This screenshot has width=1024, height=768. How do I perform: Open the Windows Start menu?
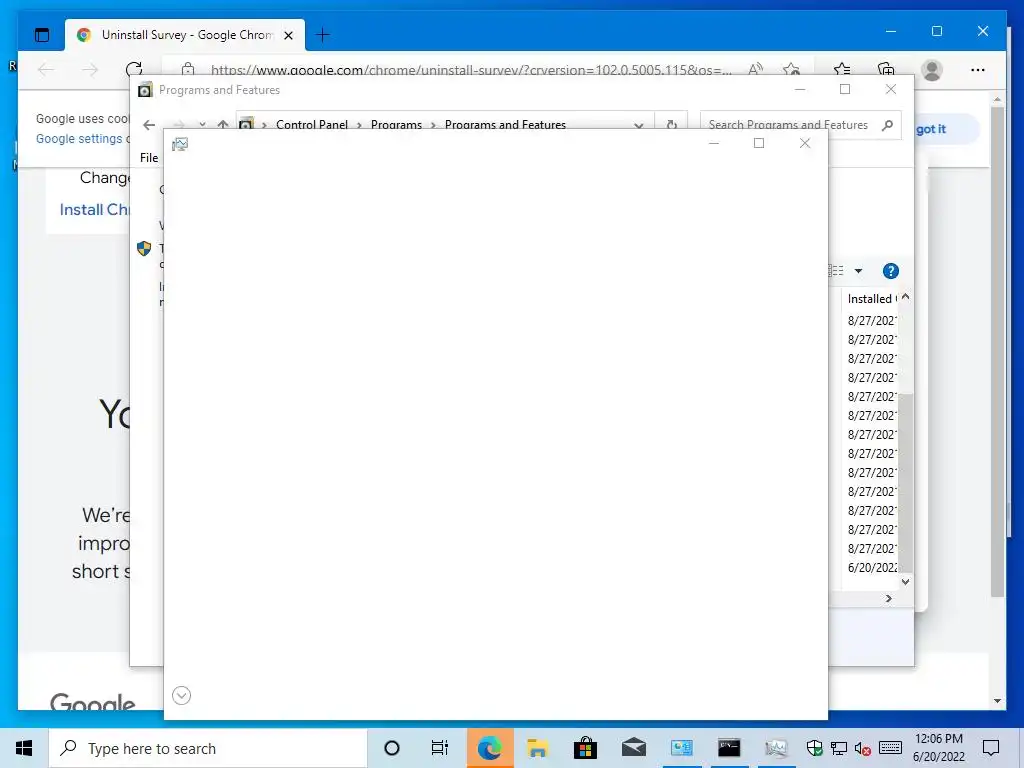point(24,748)
